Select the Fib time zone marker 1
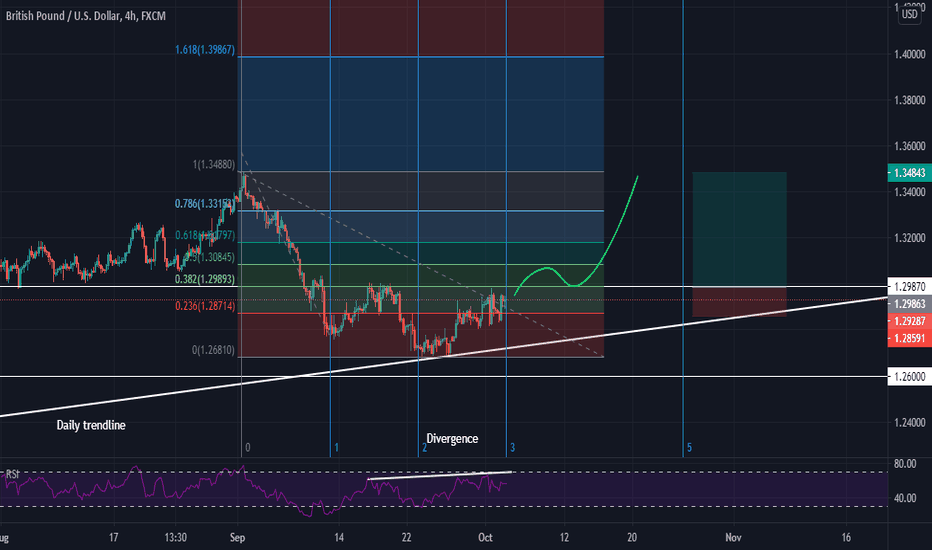The width and height of the screenshot is (932, 550). 336,448
